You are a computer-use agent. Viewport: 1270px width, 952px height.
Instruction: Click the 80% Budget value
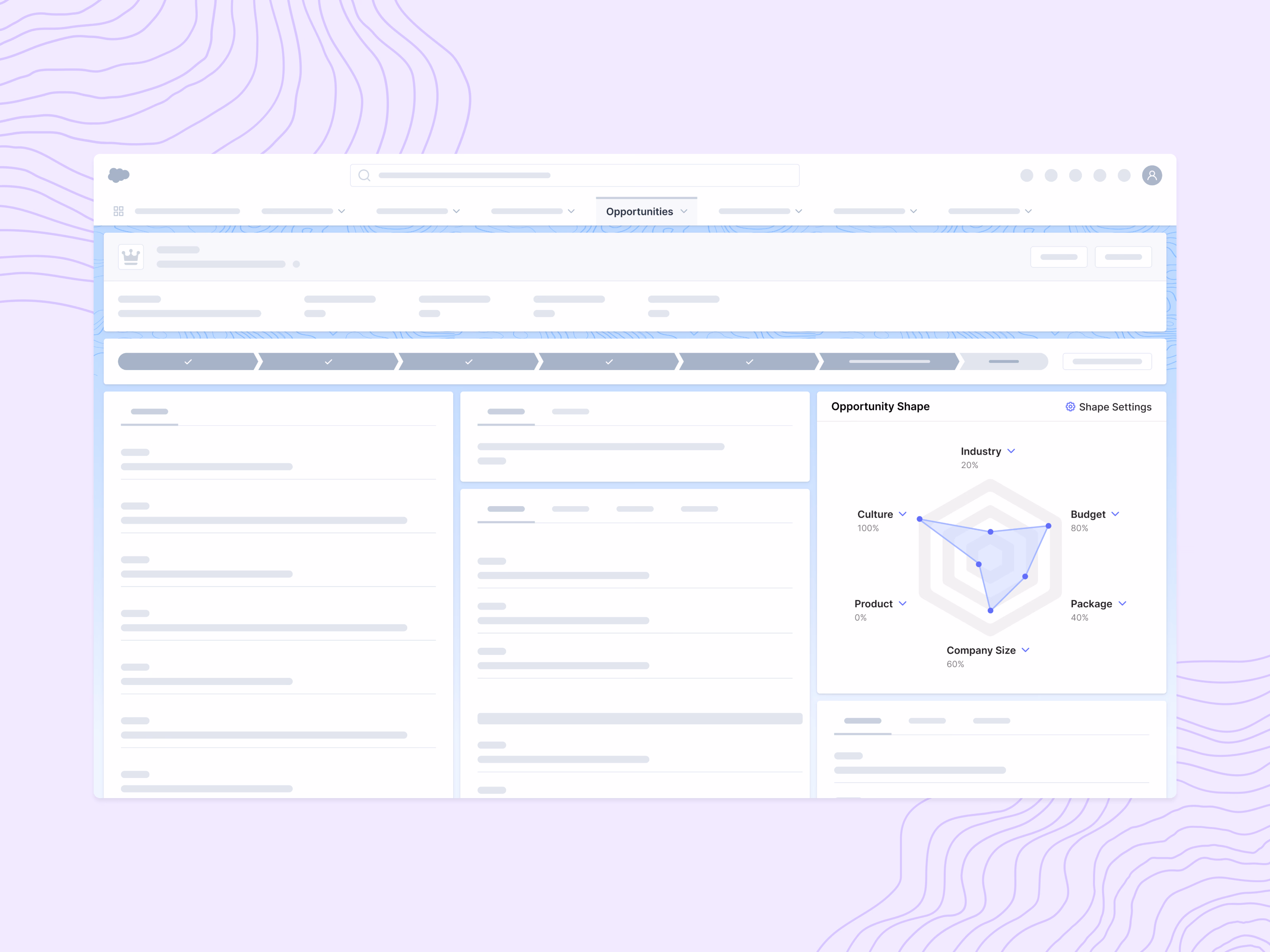tap(1079, 528)
